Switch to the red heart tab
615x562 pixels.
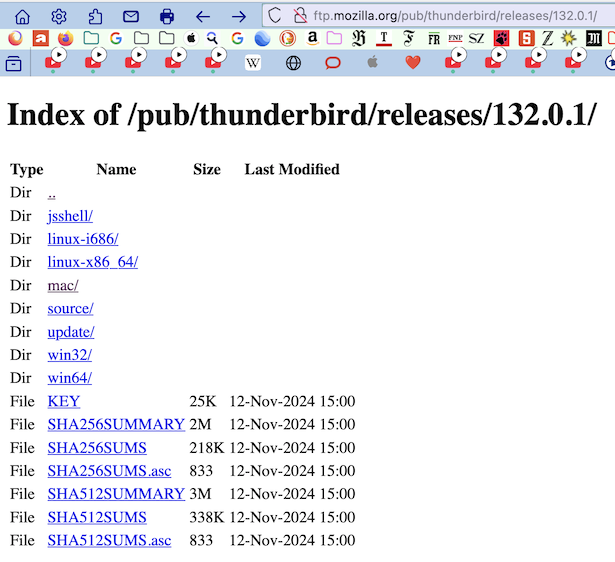click(413, 62)
